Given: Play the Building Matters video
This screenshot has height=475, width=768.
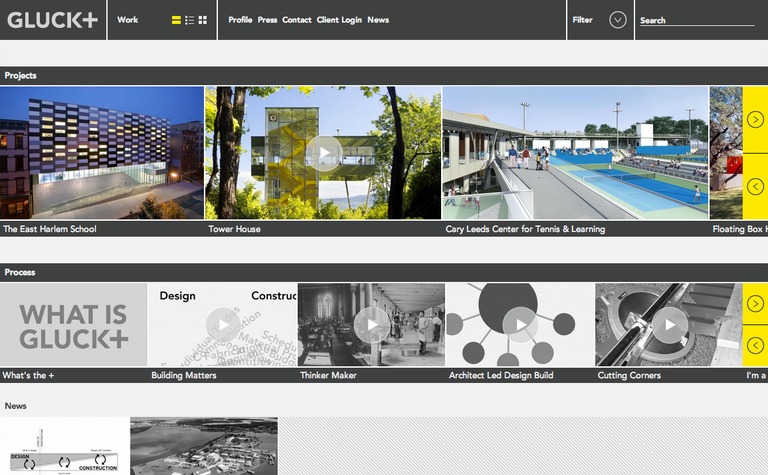Looking at the screenshot, I should point(222,325).
